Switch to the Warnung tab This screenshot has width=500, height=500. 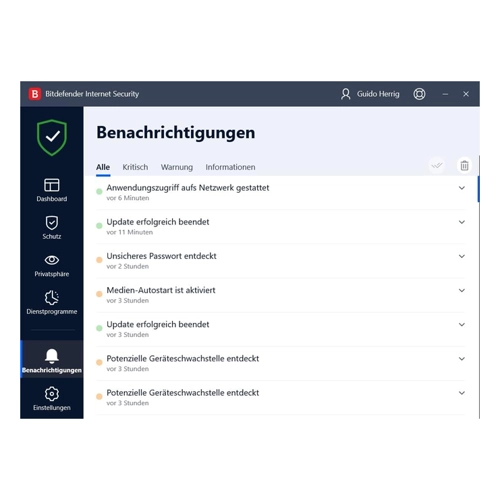tap(177, 167)
